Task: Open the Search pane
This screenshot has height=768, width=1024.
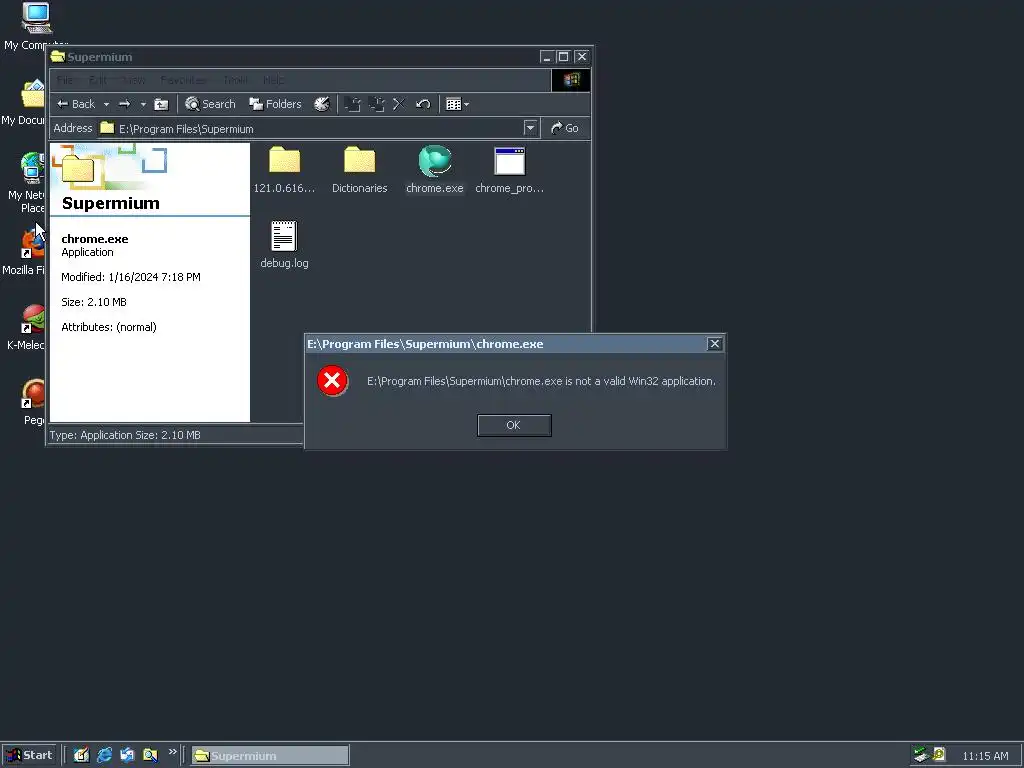Action: click(210, 104)
